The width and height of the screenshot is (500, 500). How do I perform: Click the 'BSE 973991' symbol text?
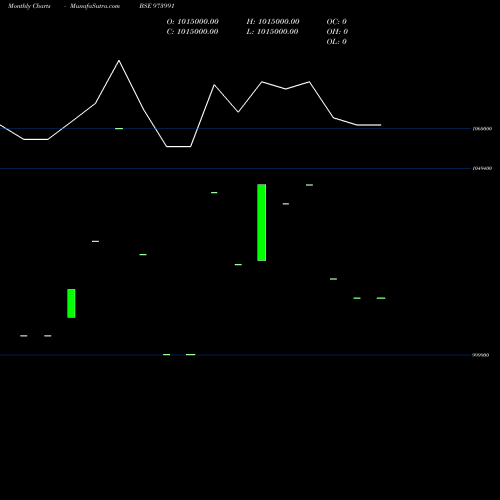(x=157, y=6)
